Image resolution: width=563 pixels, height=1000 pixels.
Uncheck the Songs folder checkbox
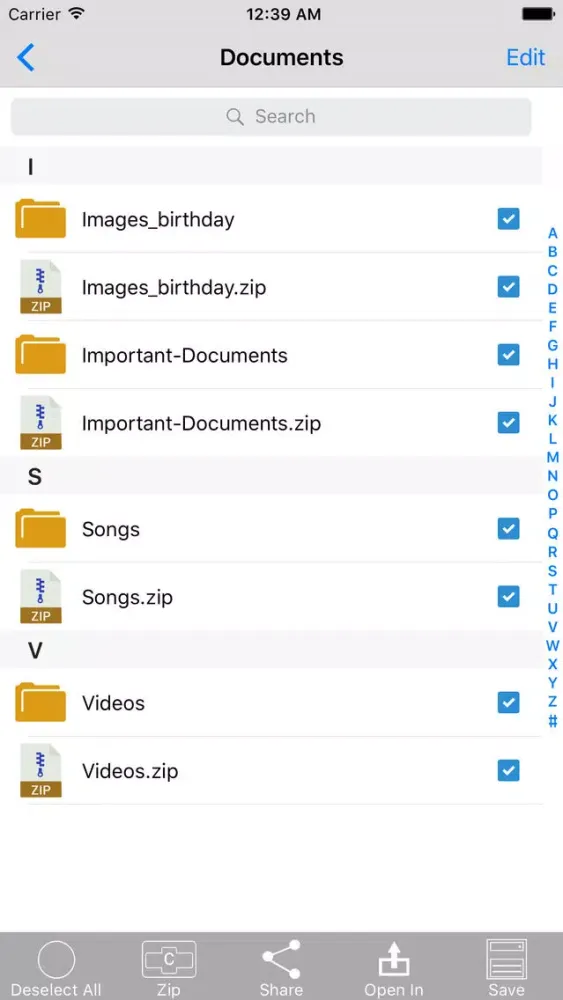[x=508, y=529]
